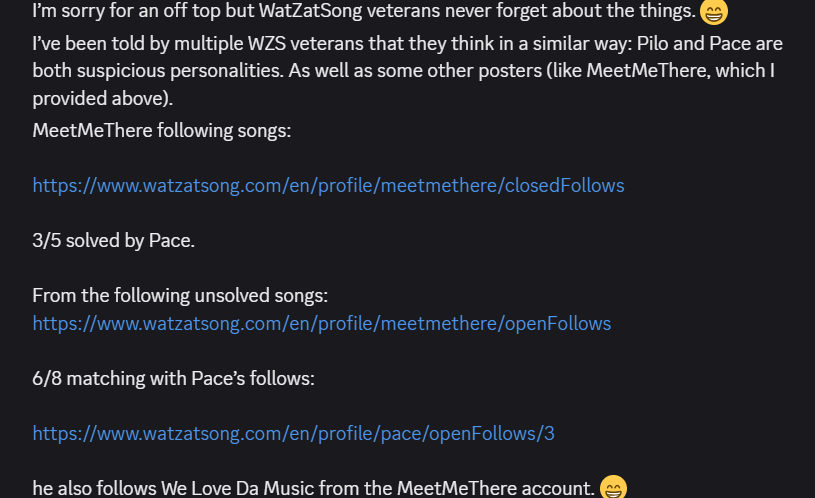
Task: Click the grinning emoji after 'MeetMeThere account.'
Action: pyautogui.click(x=613, y=488)
